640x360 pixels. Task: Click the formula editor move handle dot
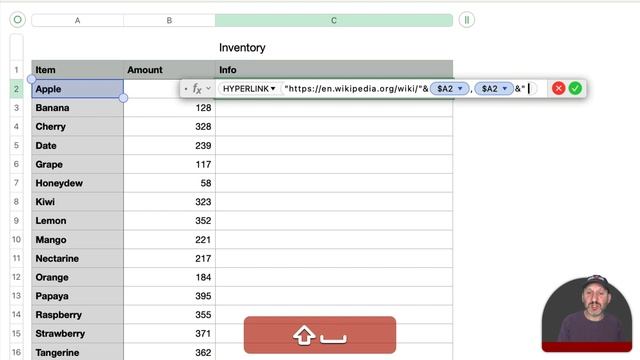[x=186, y=89]
